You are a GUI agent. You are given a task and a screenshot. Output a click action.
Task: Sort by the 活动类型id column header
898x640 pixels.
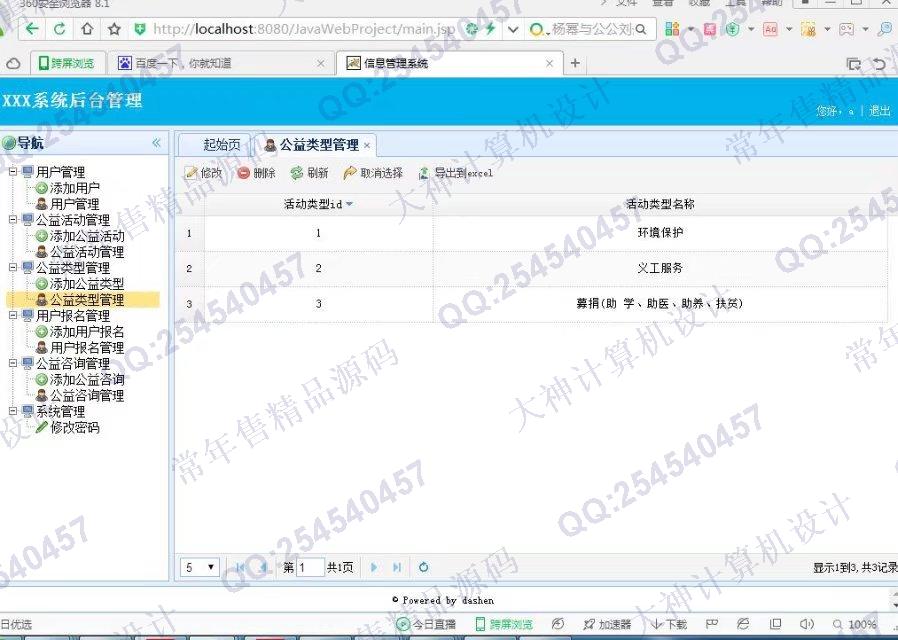318,204
